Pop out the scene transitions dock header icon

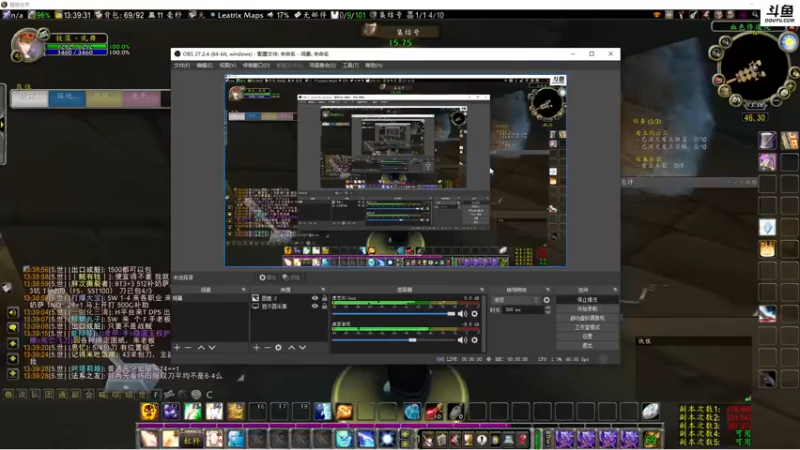click(x=548, y=290)
